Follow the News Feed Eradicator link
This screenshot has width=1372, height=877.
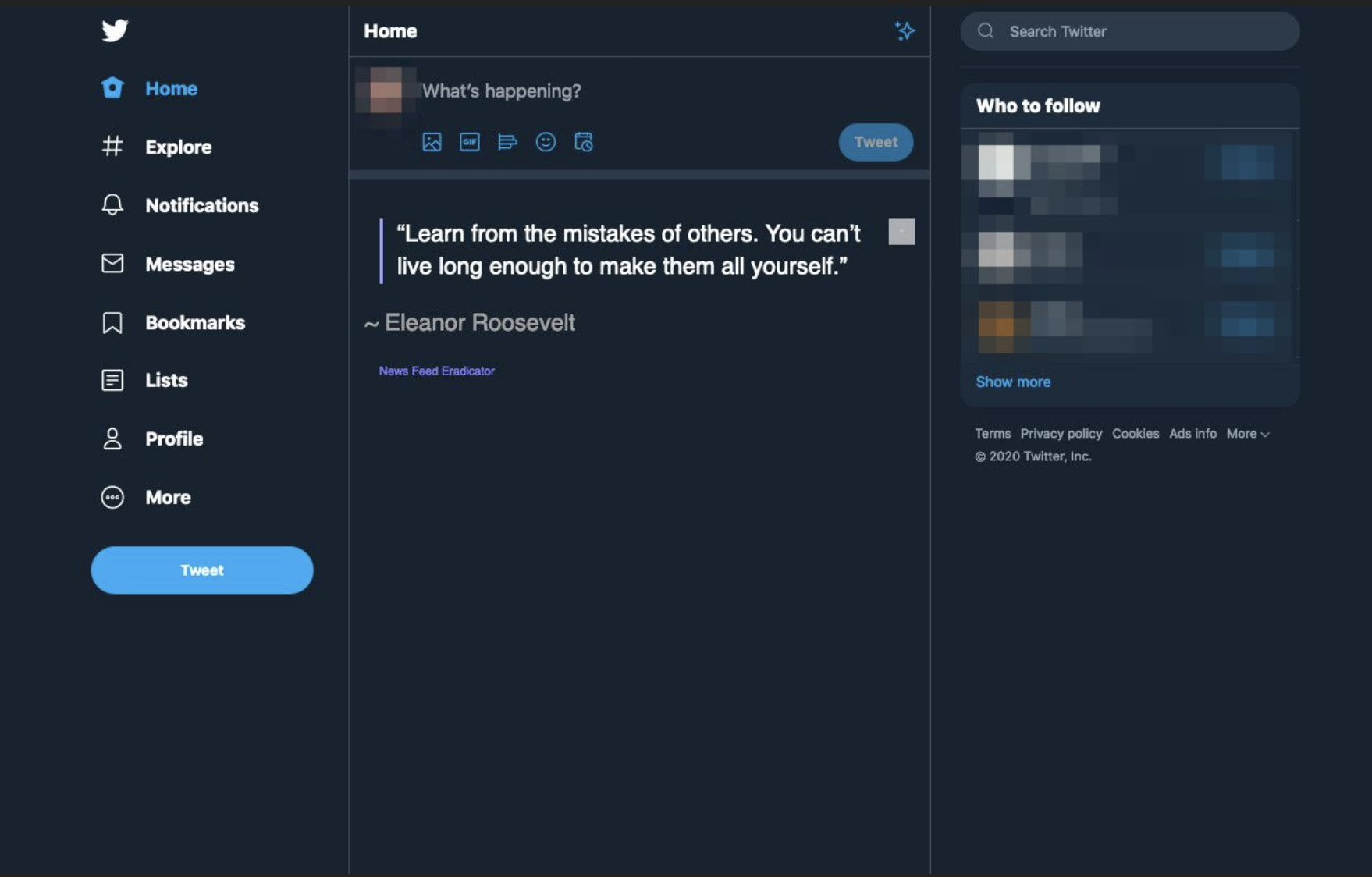pos(437,371)
